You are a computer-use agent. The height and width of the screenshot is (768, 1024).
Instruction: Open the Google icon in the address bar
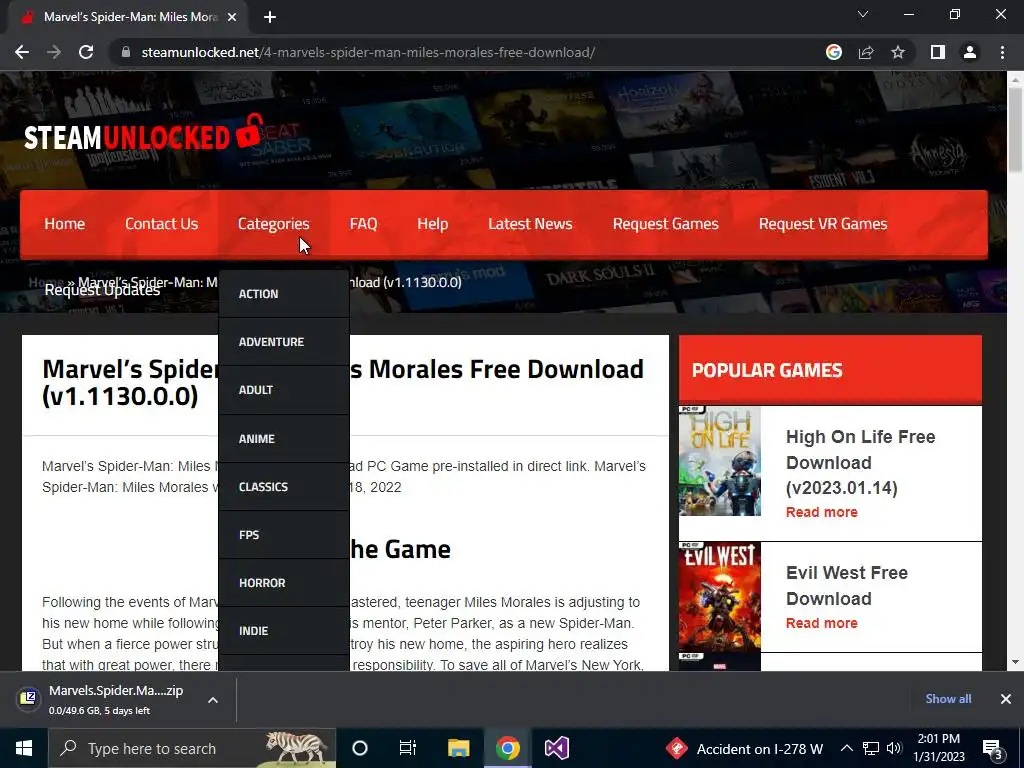(834, 52)
